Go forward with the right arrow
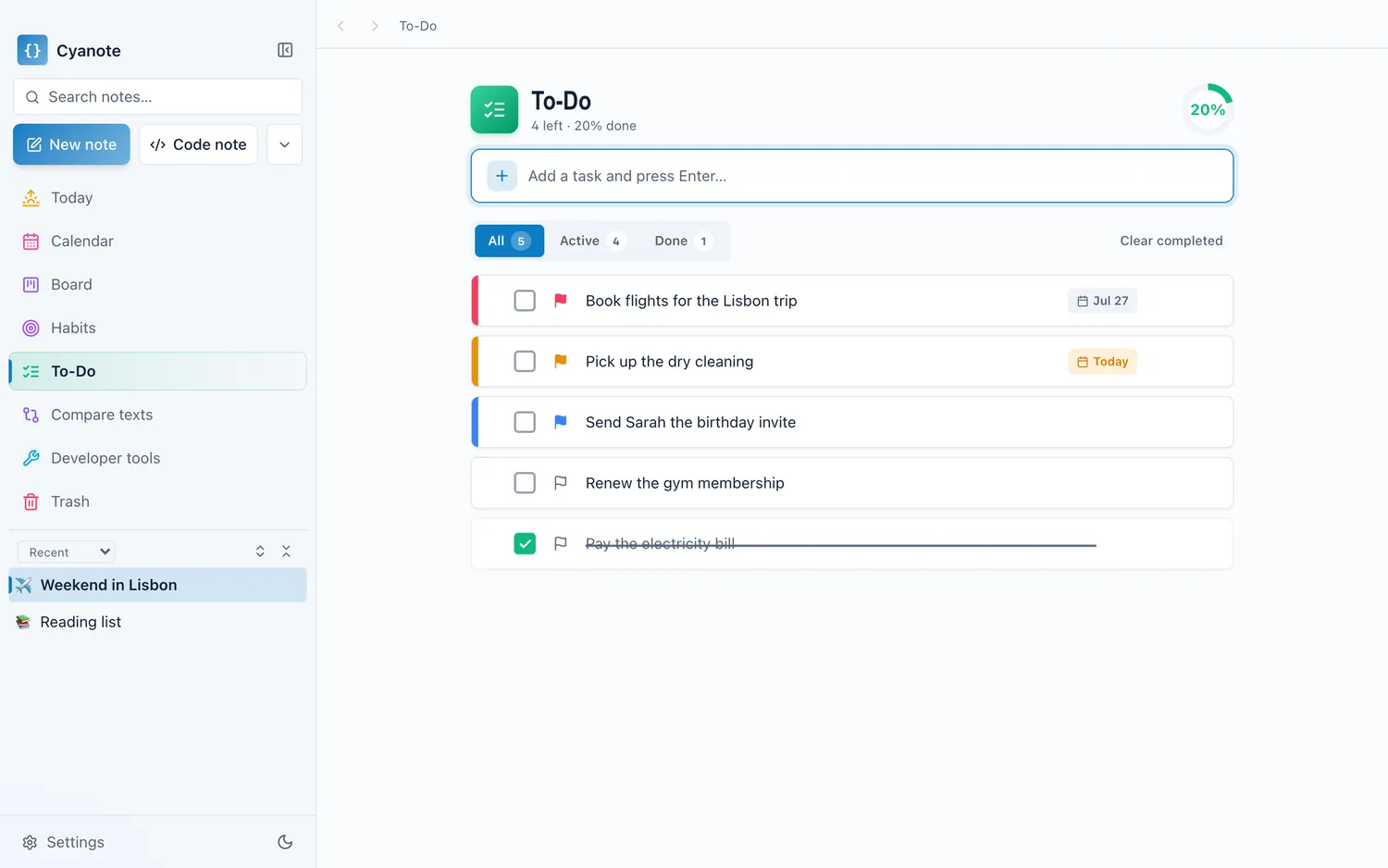This screenshot has width=1388, height=868. click(x=375, y=26)
